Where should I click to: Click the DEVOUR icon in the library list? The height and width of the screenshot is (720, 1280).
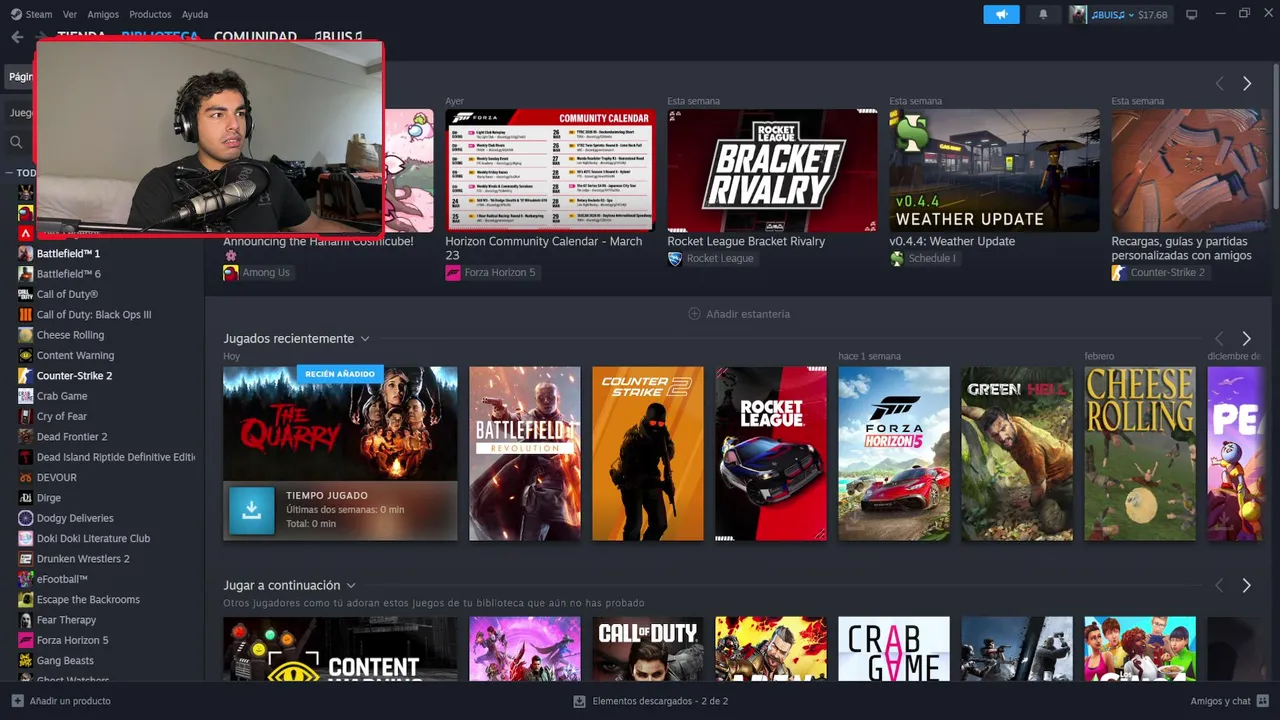click(x=26, y=477)
